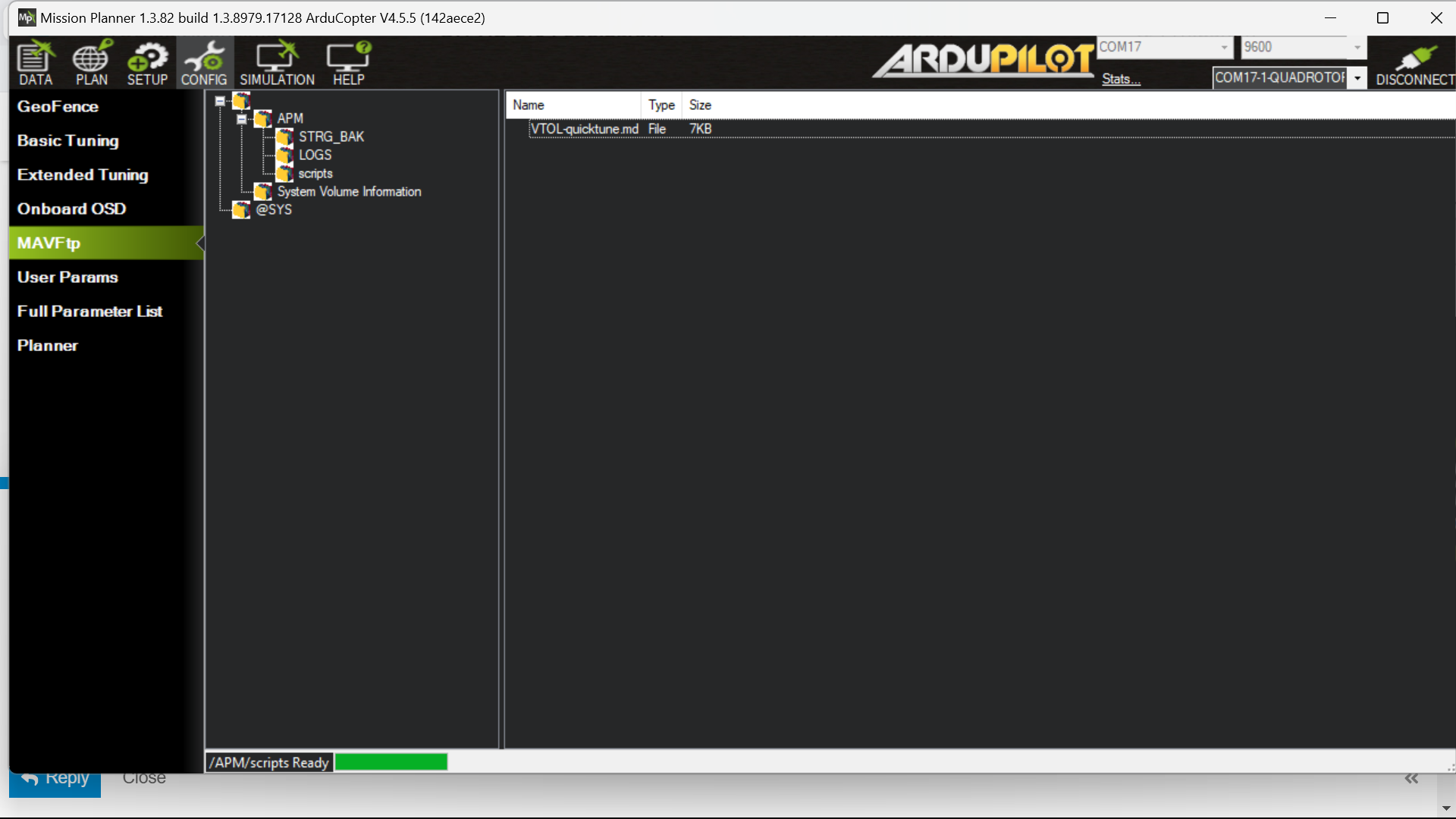Image resolution: width=1456 pixels, height=819 pixels.
Task: Click the System Volume Information folder icon
Action: pos(263,191)
